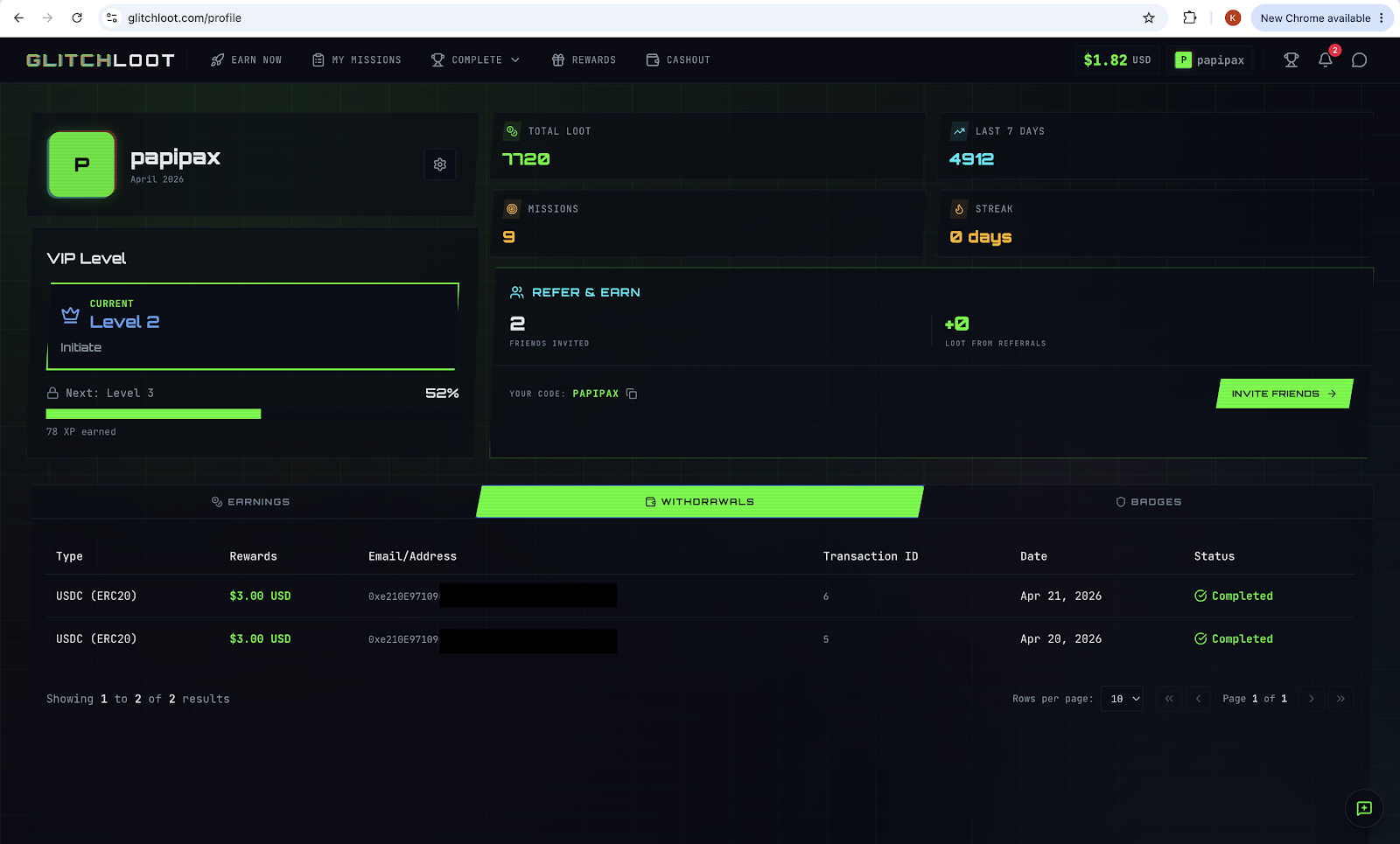Click the Showing 1 to 2 of 2 results text
The width and height of the screenshot is (1400, 844).
(x=138, y=699)
